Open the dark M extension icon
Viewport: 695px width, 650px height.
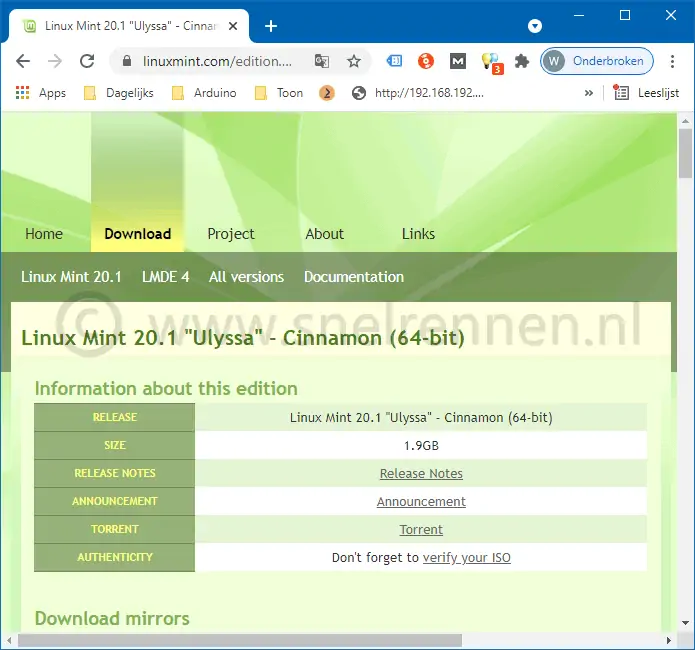point(458,61)
